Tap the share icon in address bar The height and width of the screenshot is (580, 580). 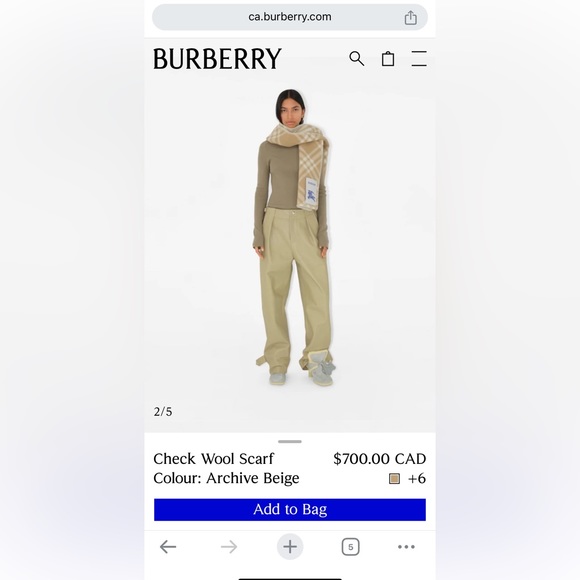[410, 17]
